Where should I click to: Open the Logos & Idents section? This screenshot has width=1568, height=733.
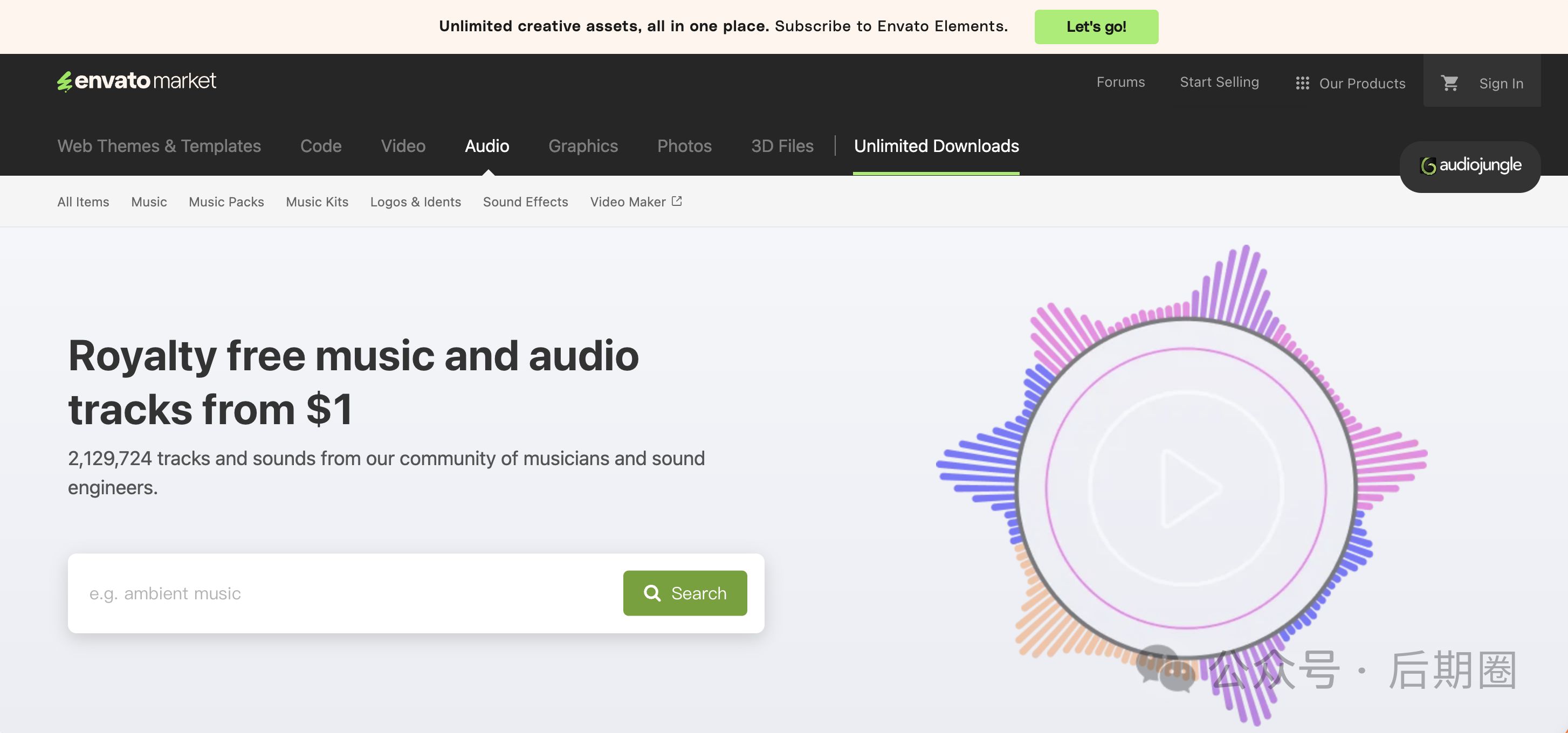416,202
